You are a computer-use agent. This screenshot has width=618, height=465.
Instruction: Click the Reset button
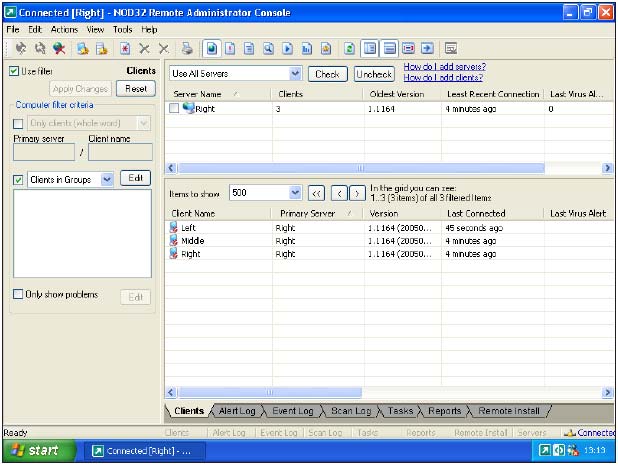click(136, 89)
